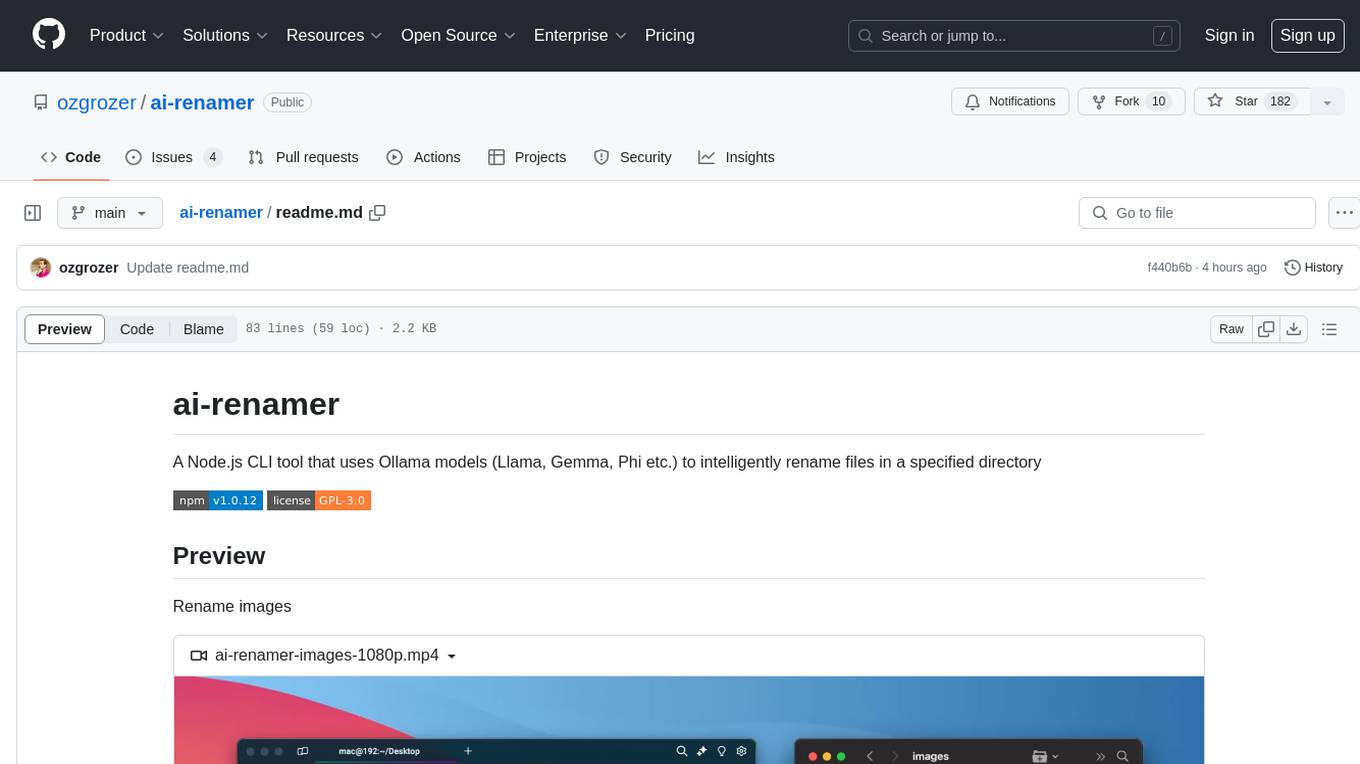
Task: Select the Preview view
Action: click(x=65, y=329)
